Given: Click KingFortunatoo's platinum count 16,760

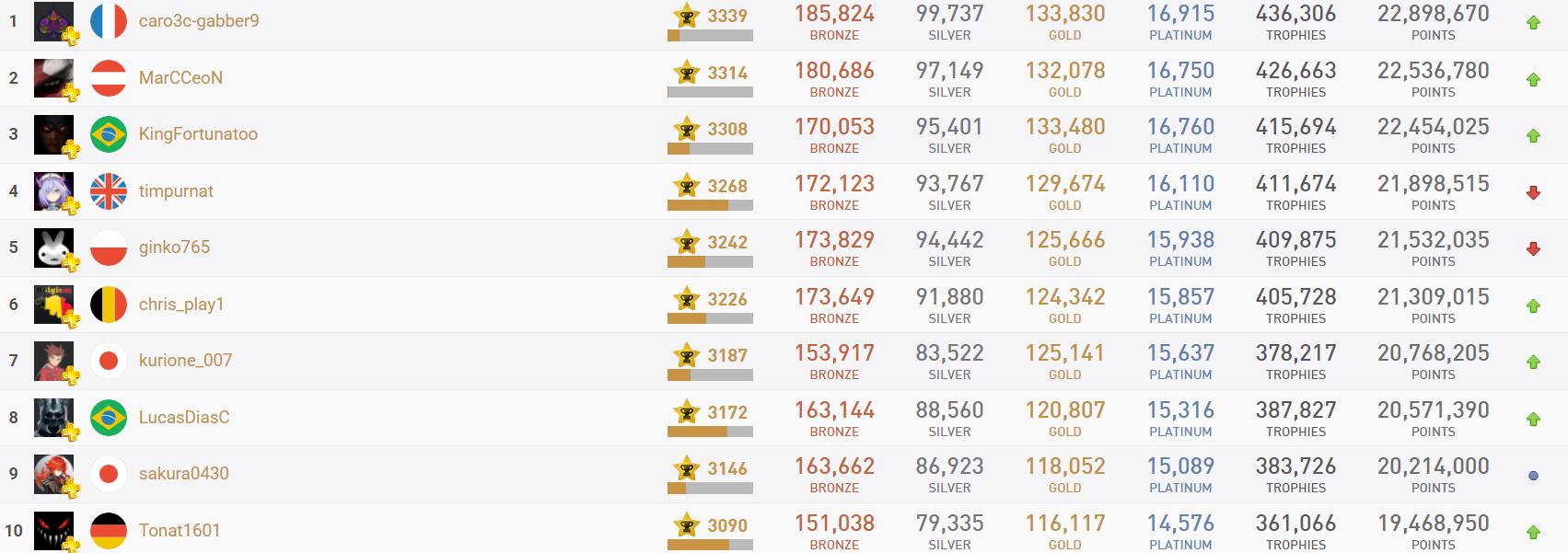Looking at the screenshot, I should click(x=1180, y=127).
